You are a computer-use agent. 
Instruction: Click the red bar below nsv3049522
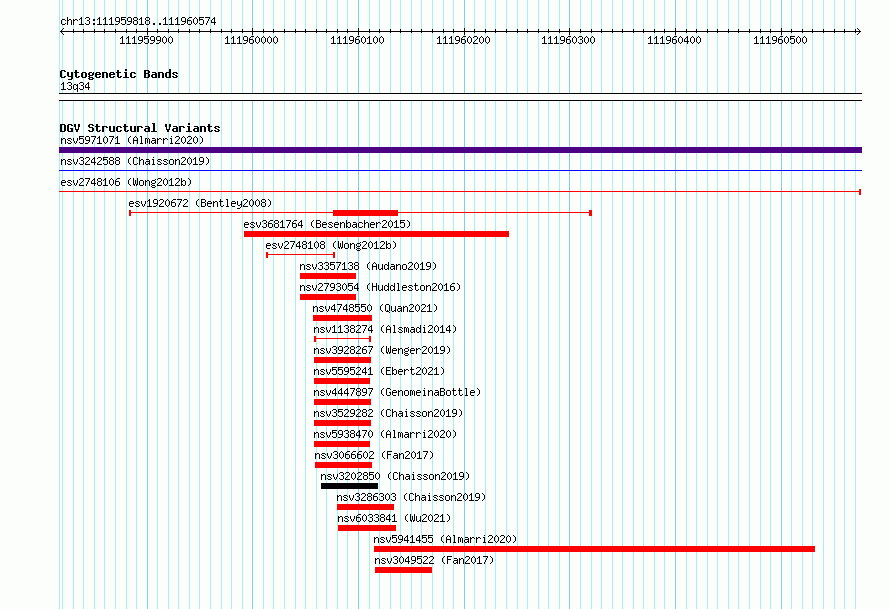404,570
